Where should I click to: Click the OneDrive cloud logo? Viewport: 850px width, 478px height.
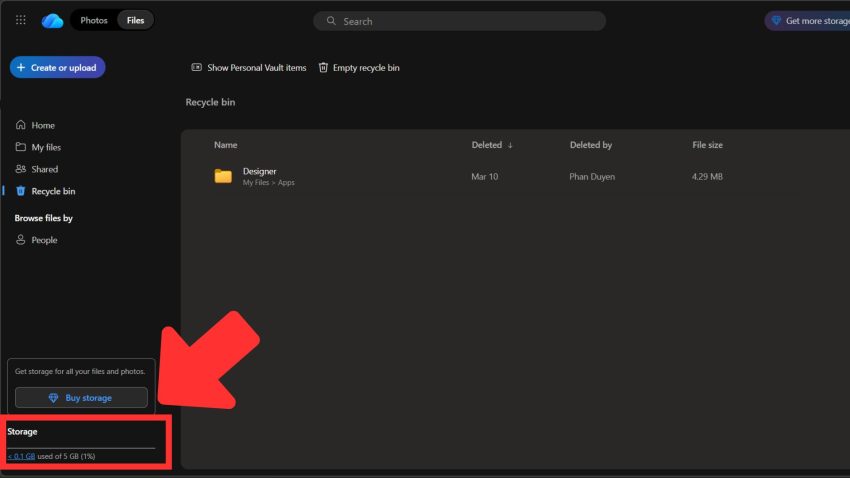click(x=53, y=21)
